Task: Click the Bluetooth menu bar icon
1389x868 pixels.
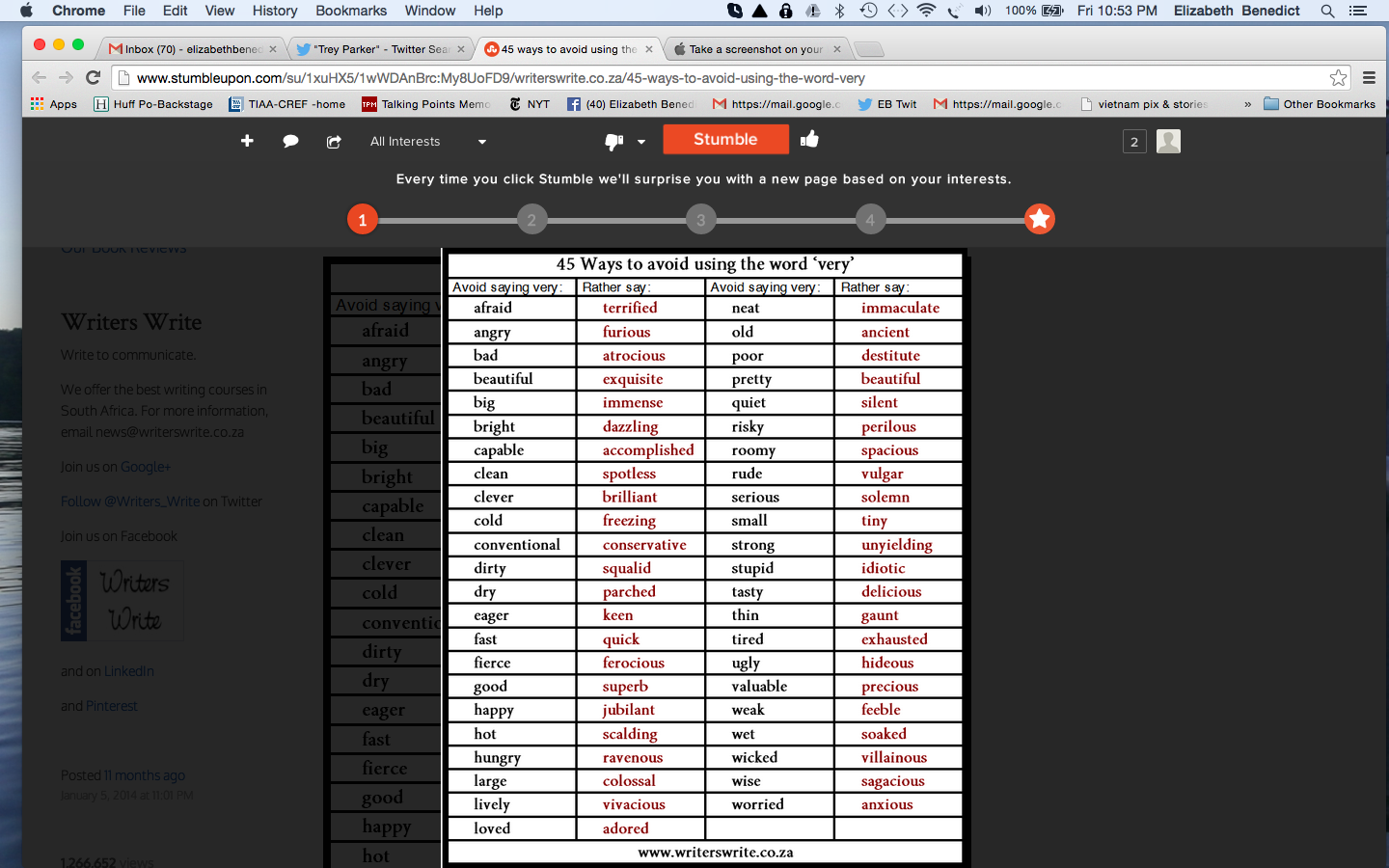Action: click(839, 11)
